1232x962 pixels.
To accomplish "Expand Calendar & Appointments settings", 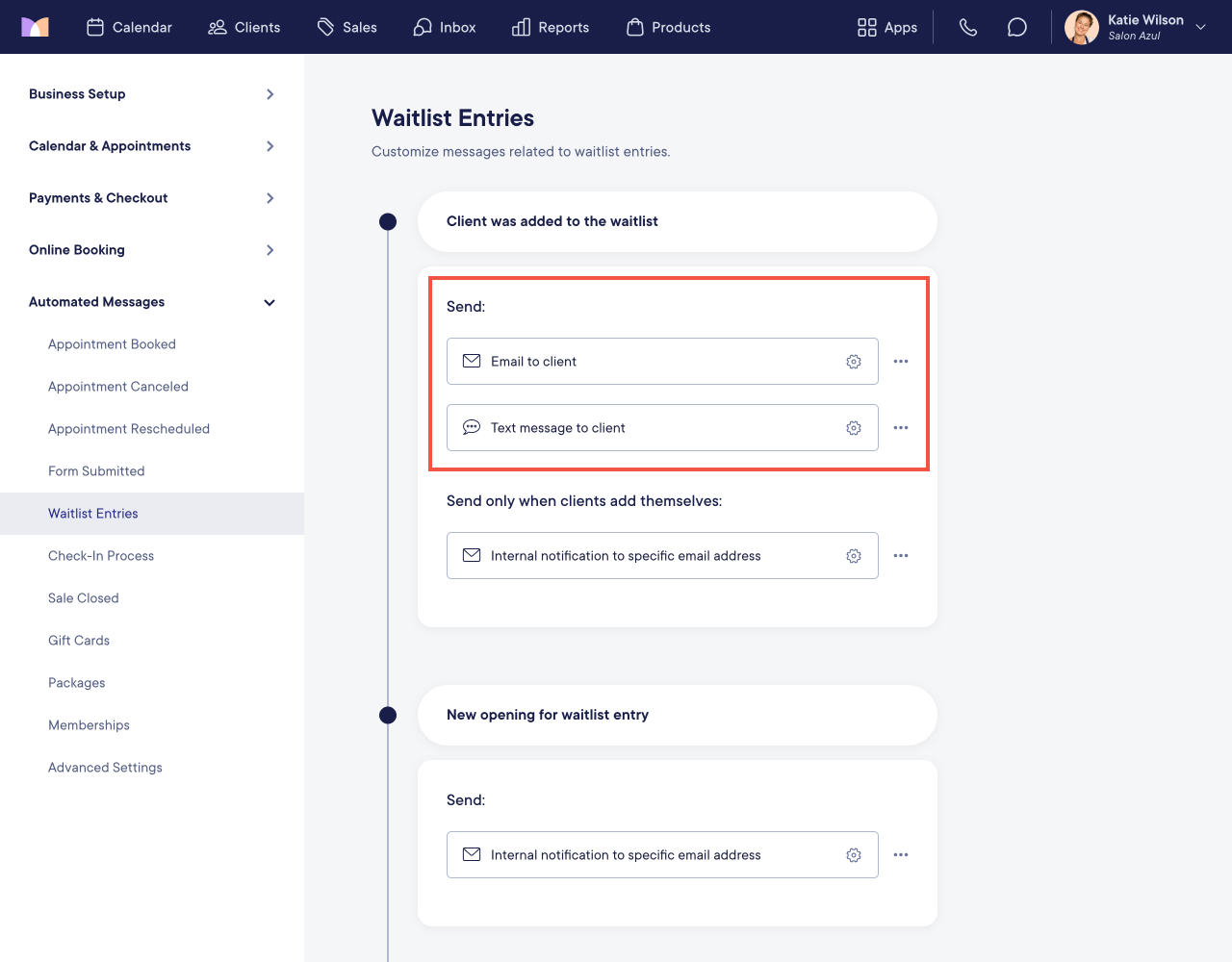I will (152, 146).
